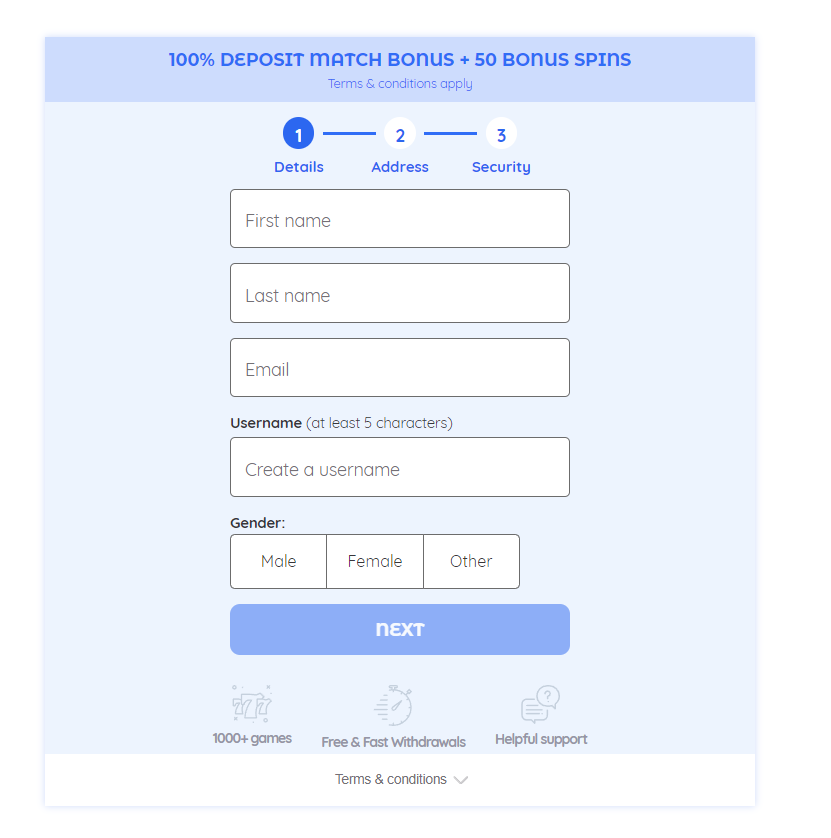Choose Male gender option
Image resolution: width=831 pixels, height=838 pixels.
278,561
